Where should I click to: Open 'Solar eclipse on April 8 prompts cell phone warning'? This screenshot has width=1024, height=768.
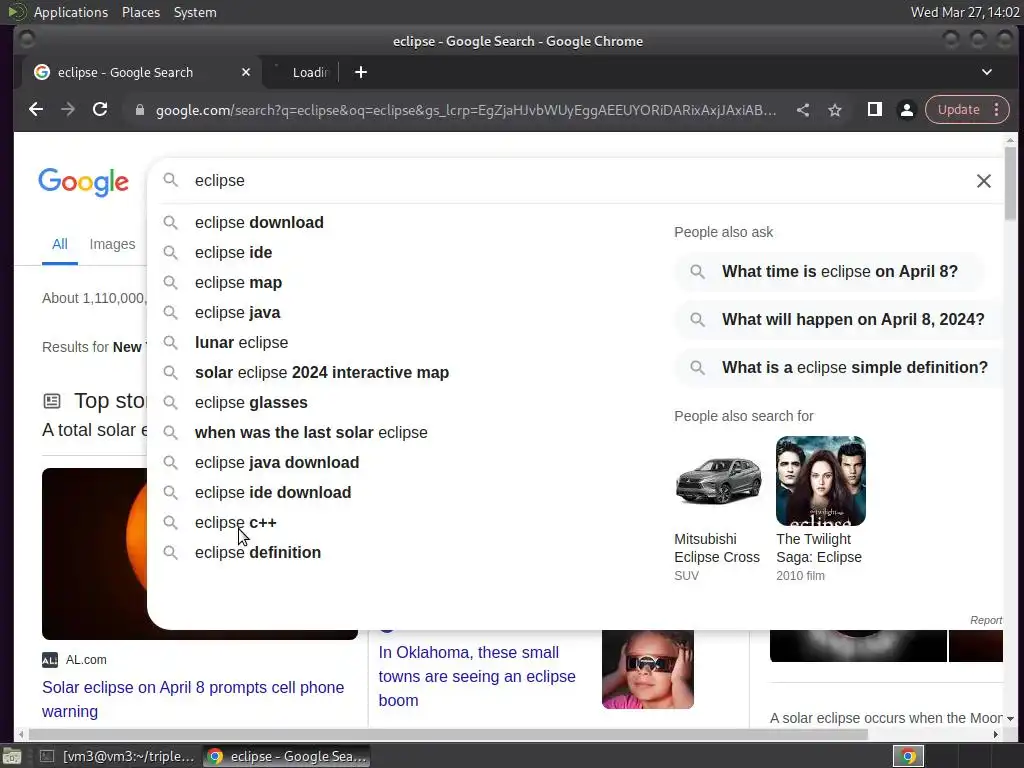click(x=193, y=699)
